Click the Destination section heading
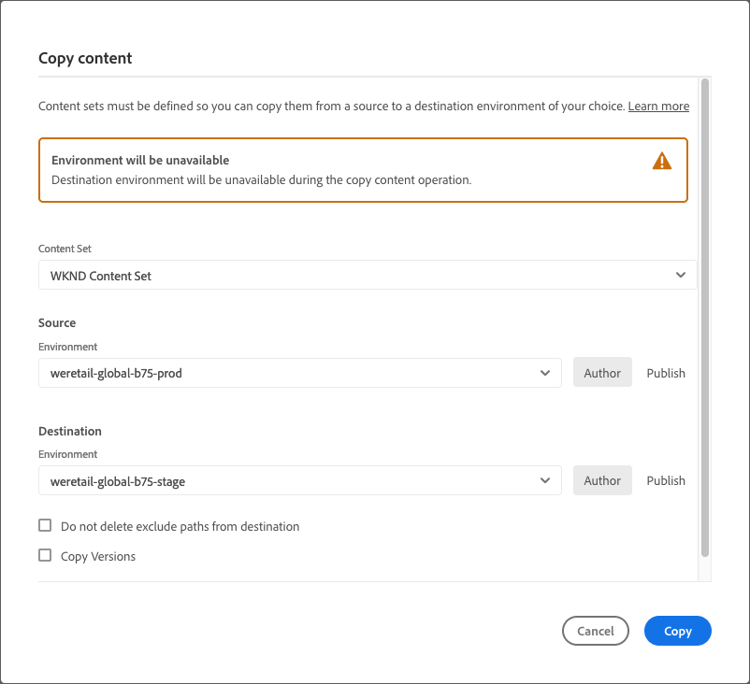 tap(70, 431)
